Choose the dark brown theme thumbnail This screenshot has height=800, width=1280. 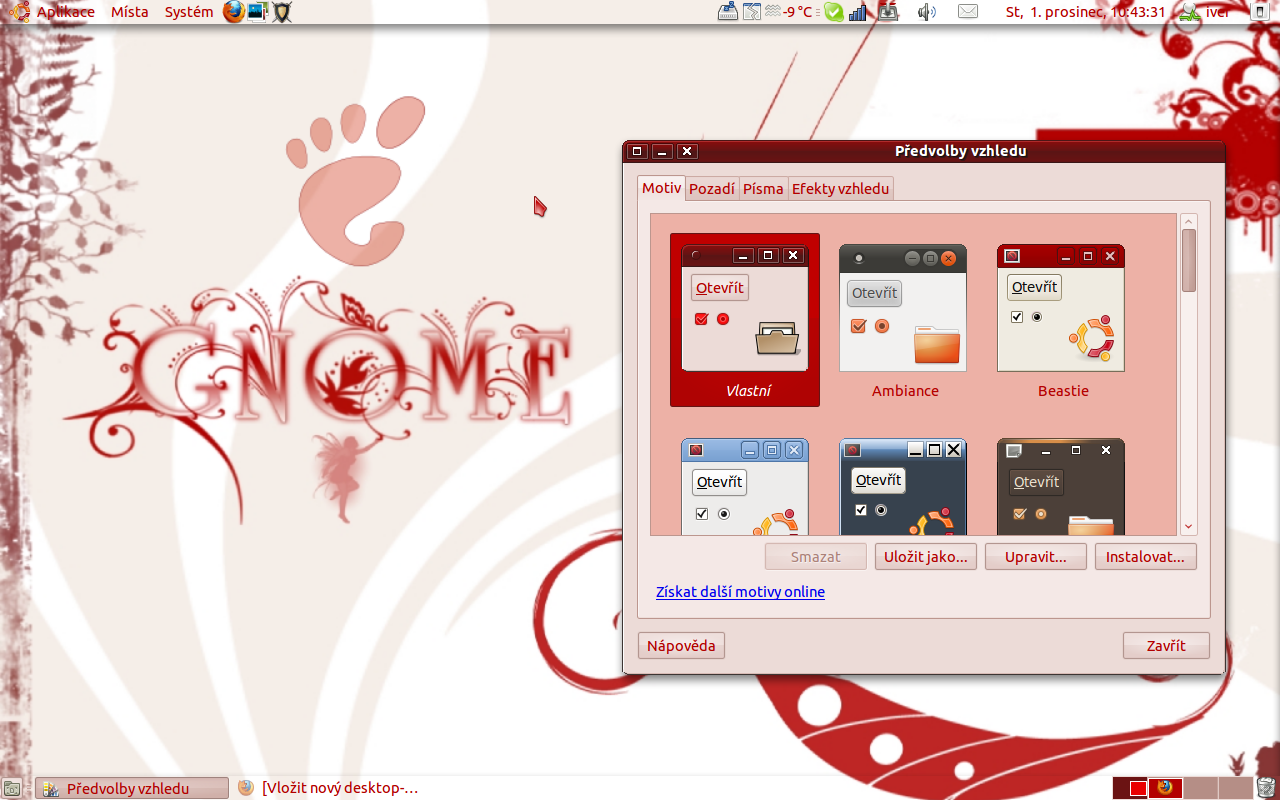(x=1062, y=485)
